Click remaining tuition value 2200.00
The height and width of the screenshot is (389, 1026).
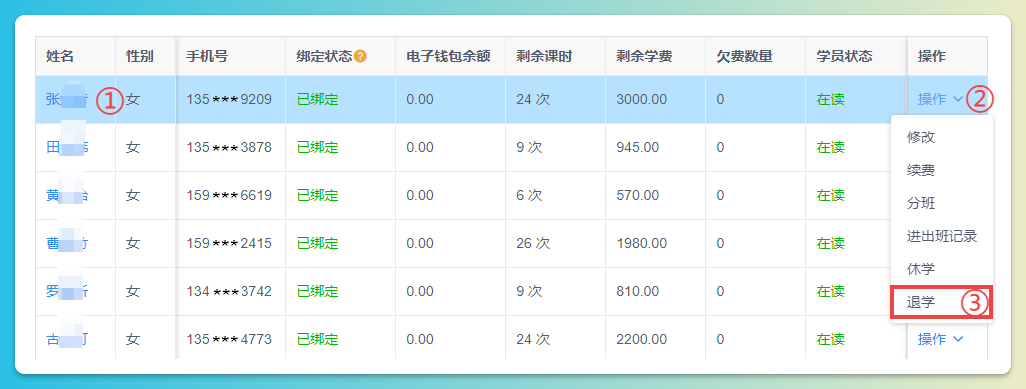pos(641,339)
